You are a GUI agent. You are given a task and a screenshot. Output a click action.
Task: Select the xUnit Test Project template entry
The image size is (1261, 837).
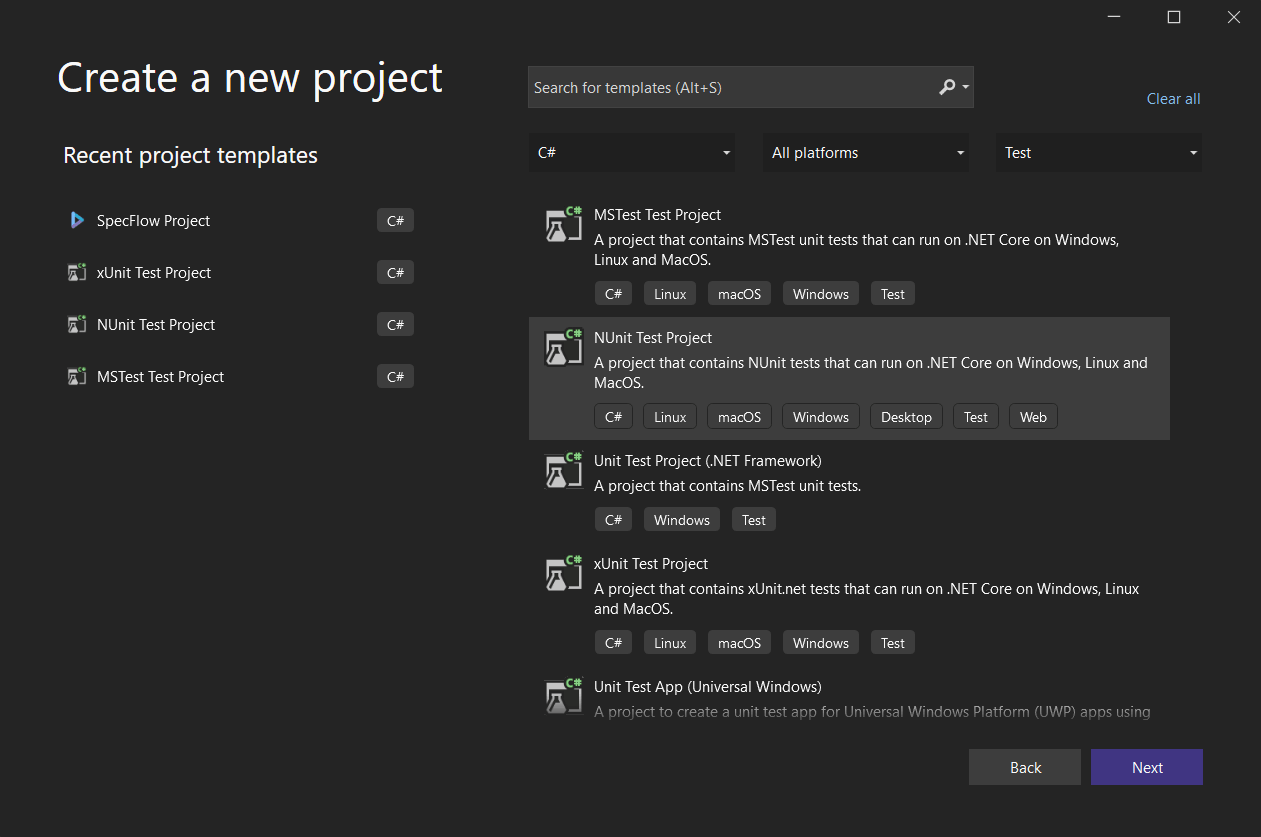coord(849,600)
